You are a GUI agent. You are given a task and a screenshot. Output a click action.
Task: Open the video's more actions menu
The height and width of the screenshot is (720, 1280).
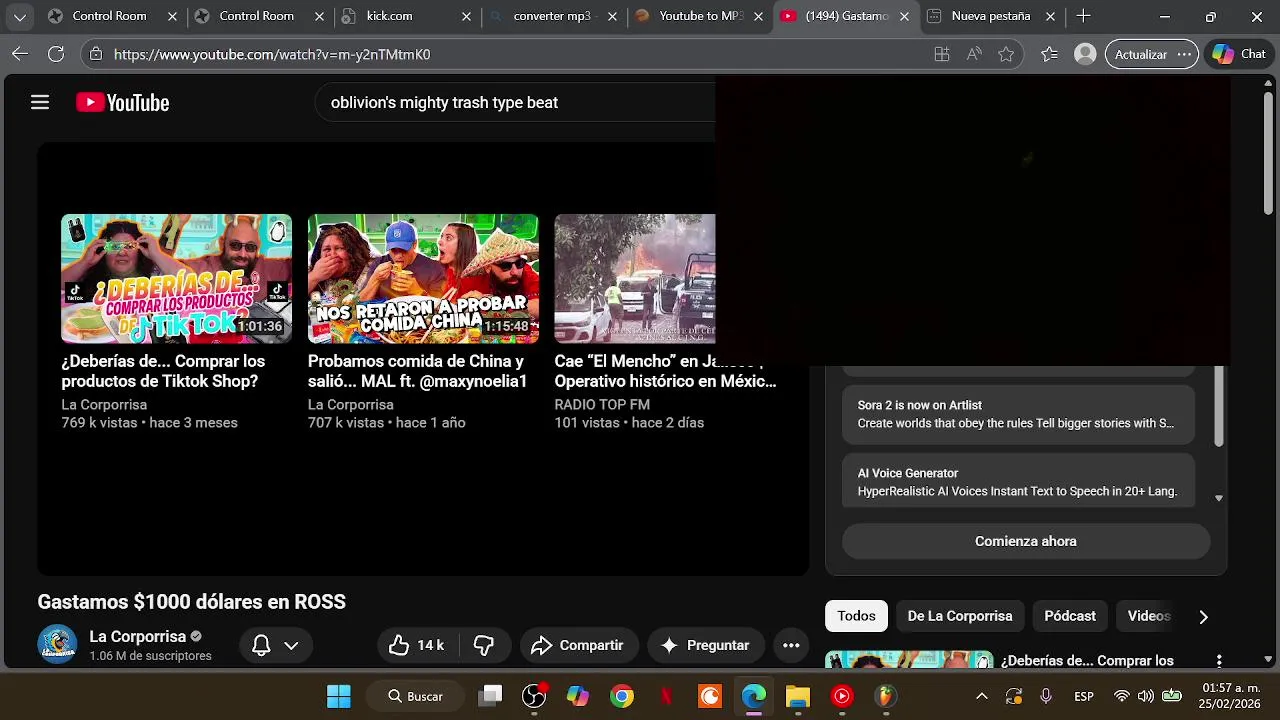[x=791, y=645]
